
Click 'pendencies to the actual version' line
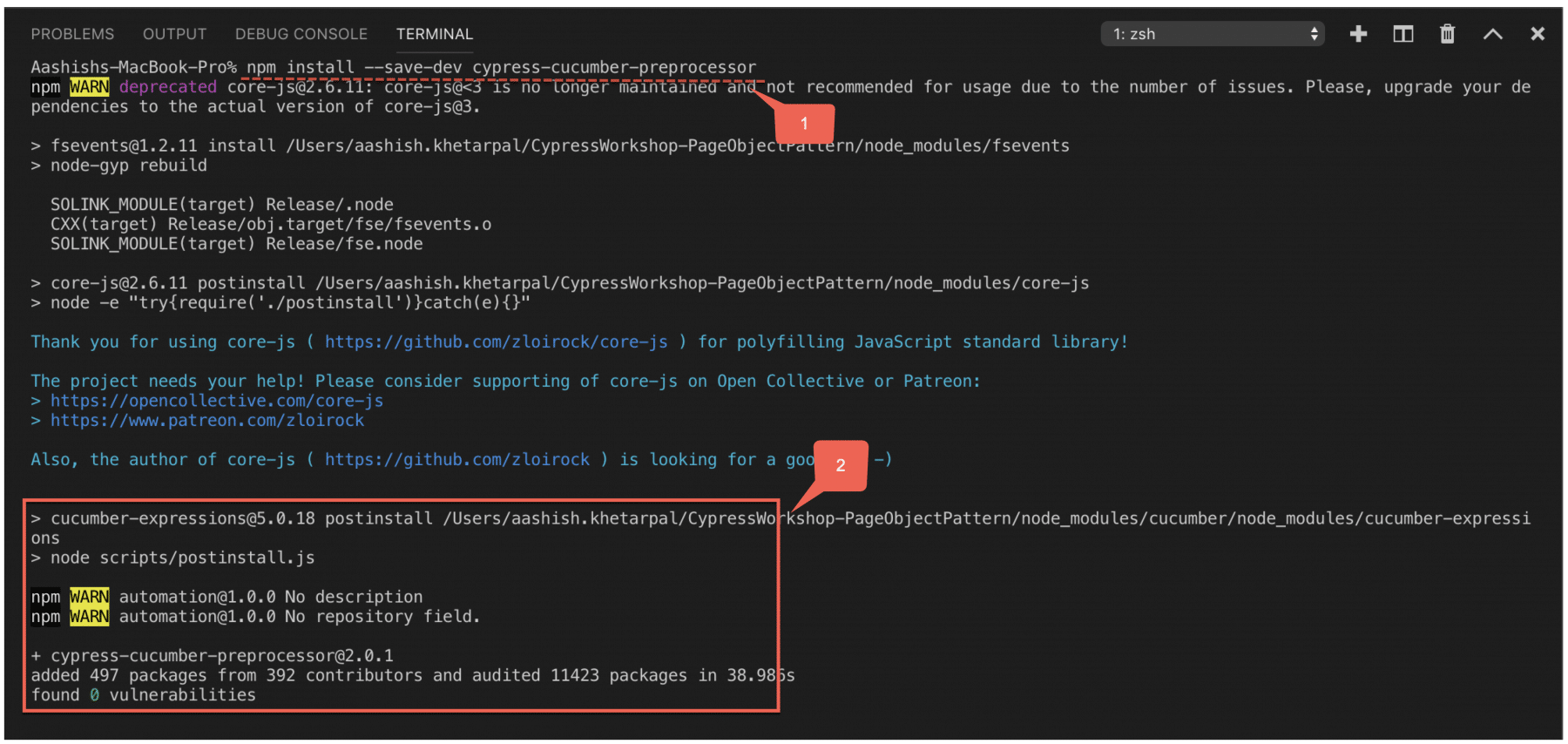click(x=255, y=106)
